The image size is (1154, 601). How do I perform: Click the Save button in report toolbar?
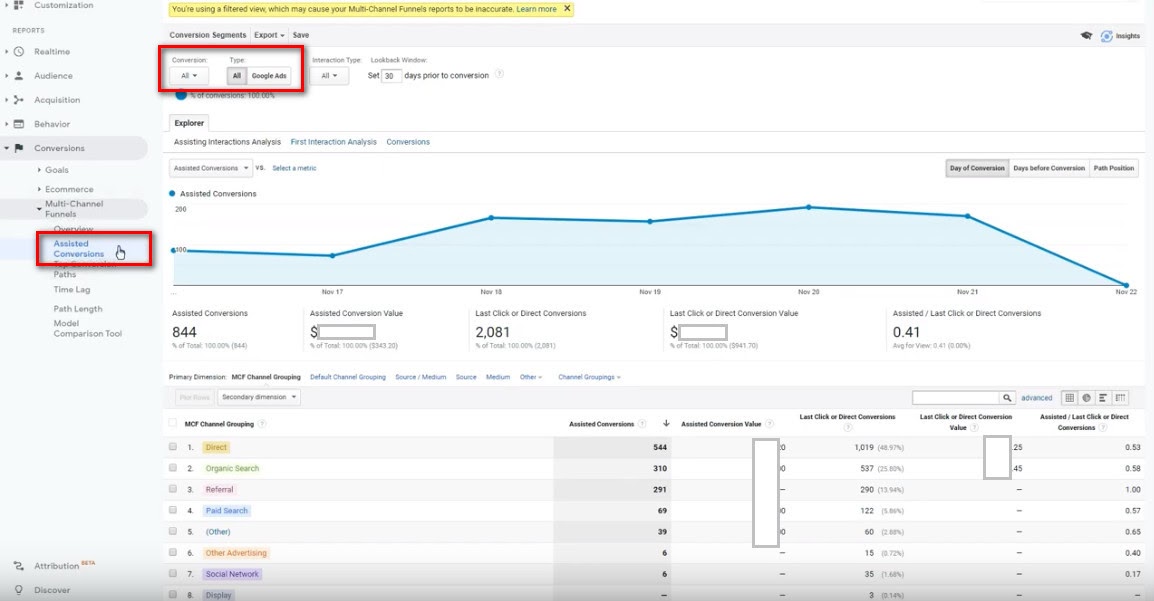point(301,35)
